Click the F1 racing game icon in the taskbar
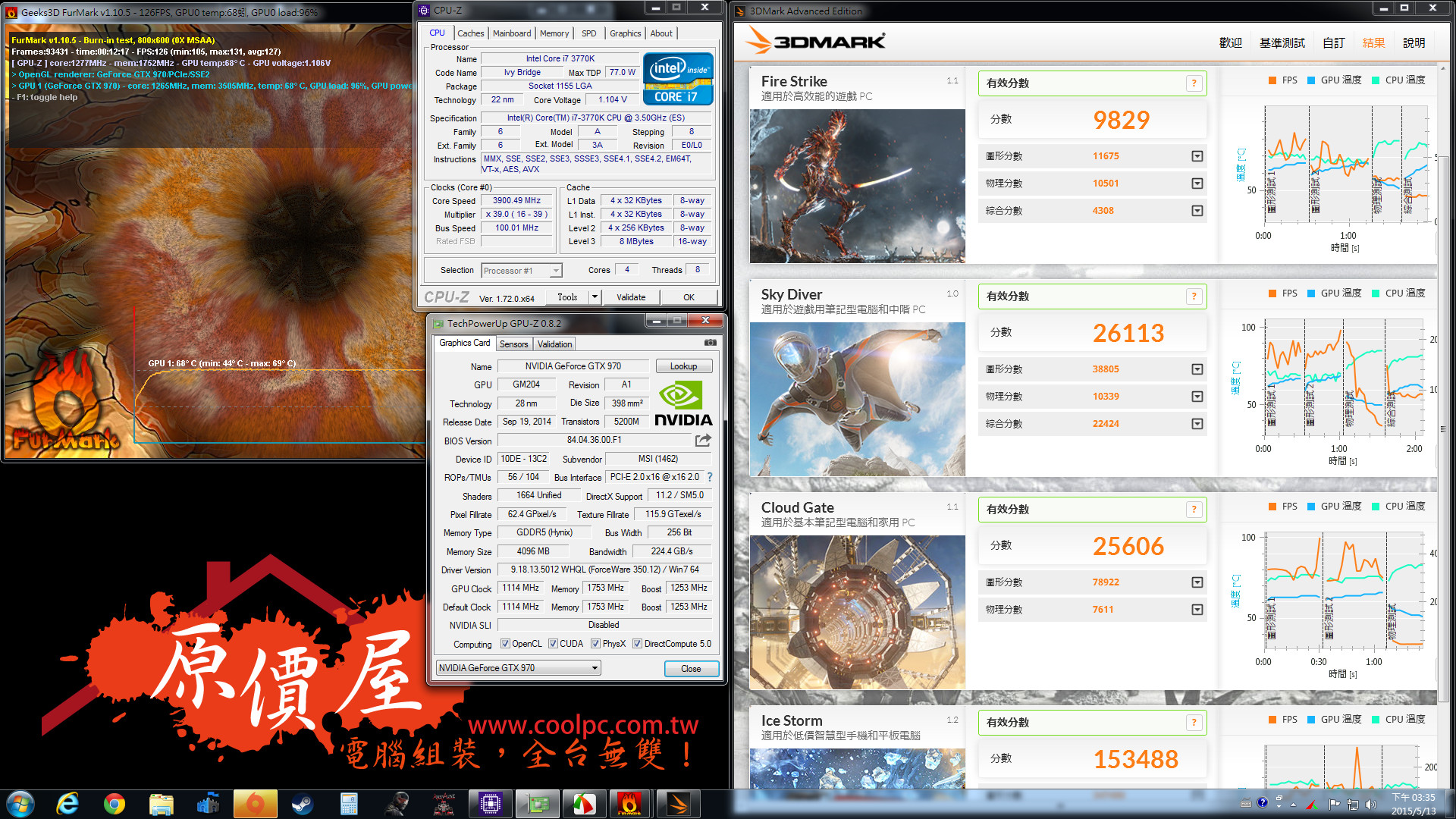Image resolution: width=1456 pixels, height=819 pixels. pos(444,804)
